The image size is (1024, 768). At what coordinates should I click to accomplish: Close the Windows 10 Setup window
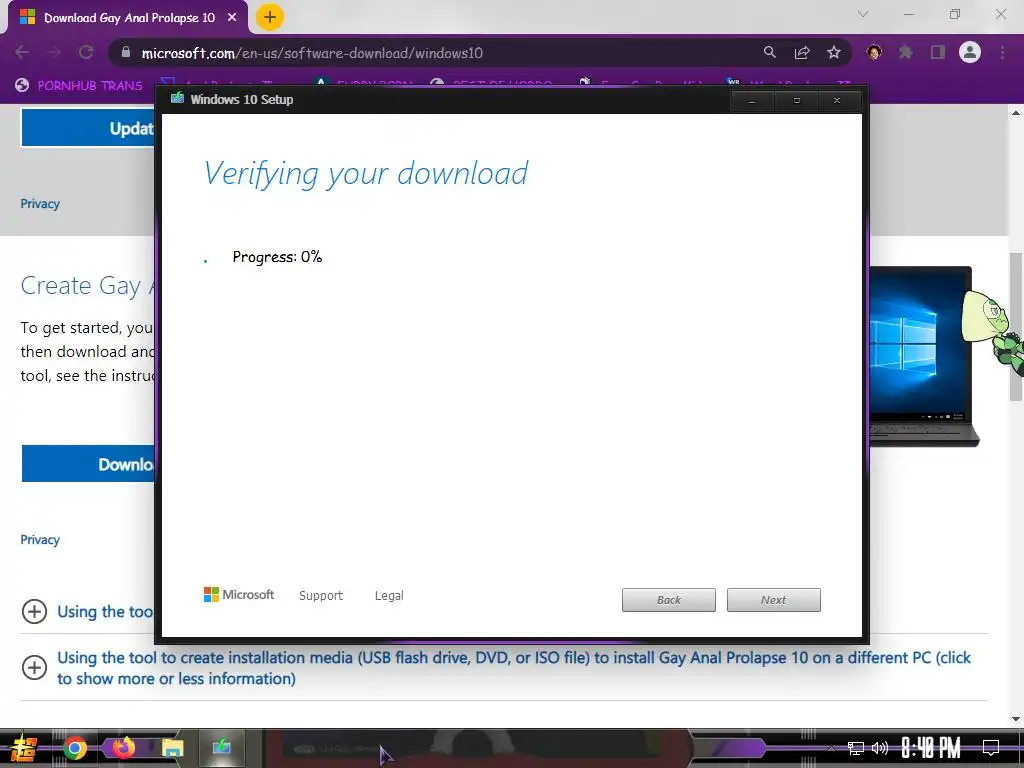(x=837, y=101)
